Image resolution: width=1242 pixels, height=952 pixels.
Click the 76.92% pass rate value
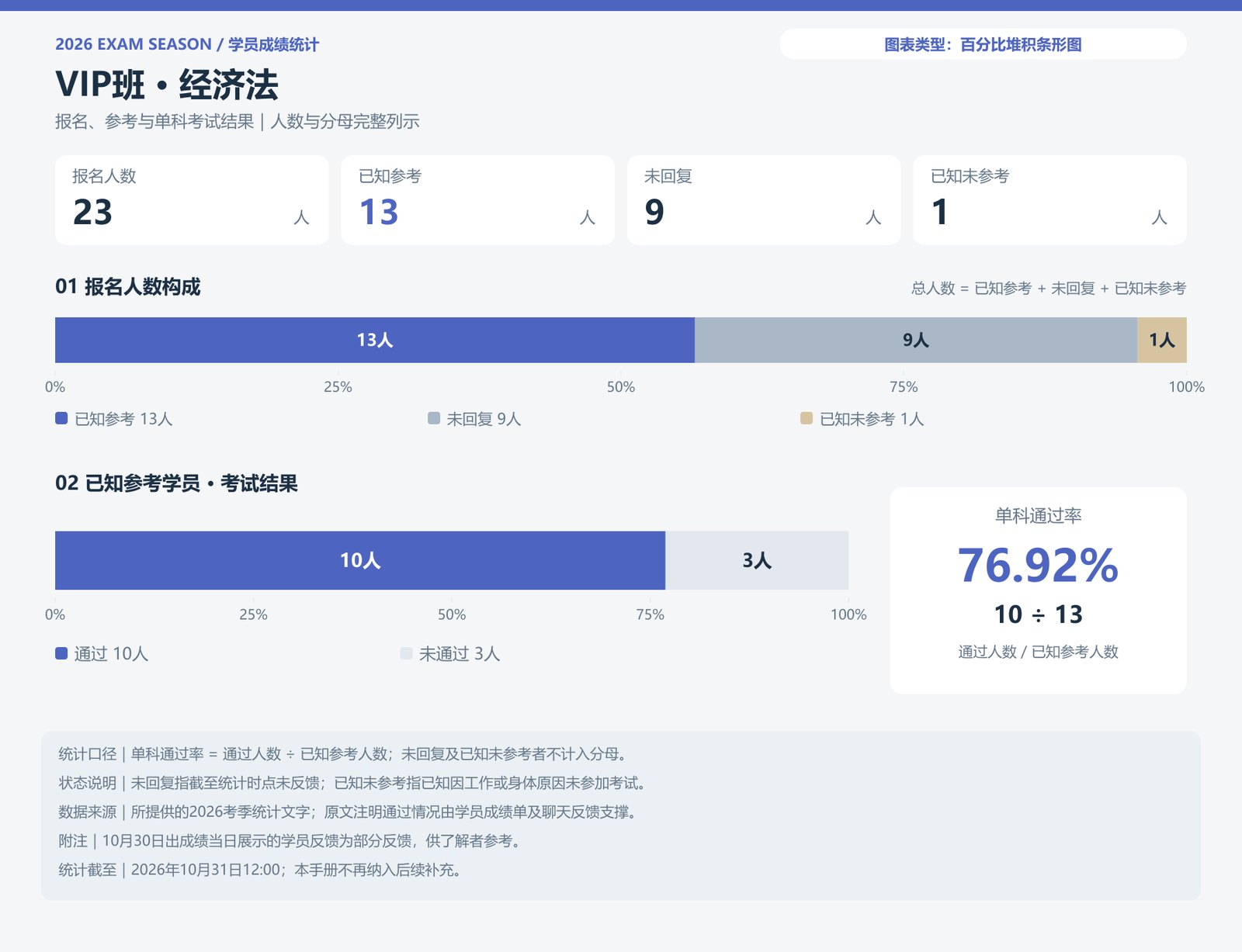pos(1038,566)
